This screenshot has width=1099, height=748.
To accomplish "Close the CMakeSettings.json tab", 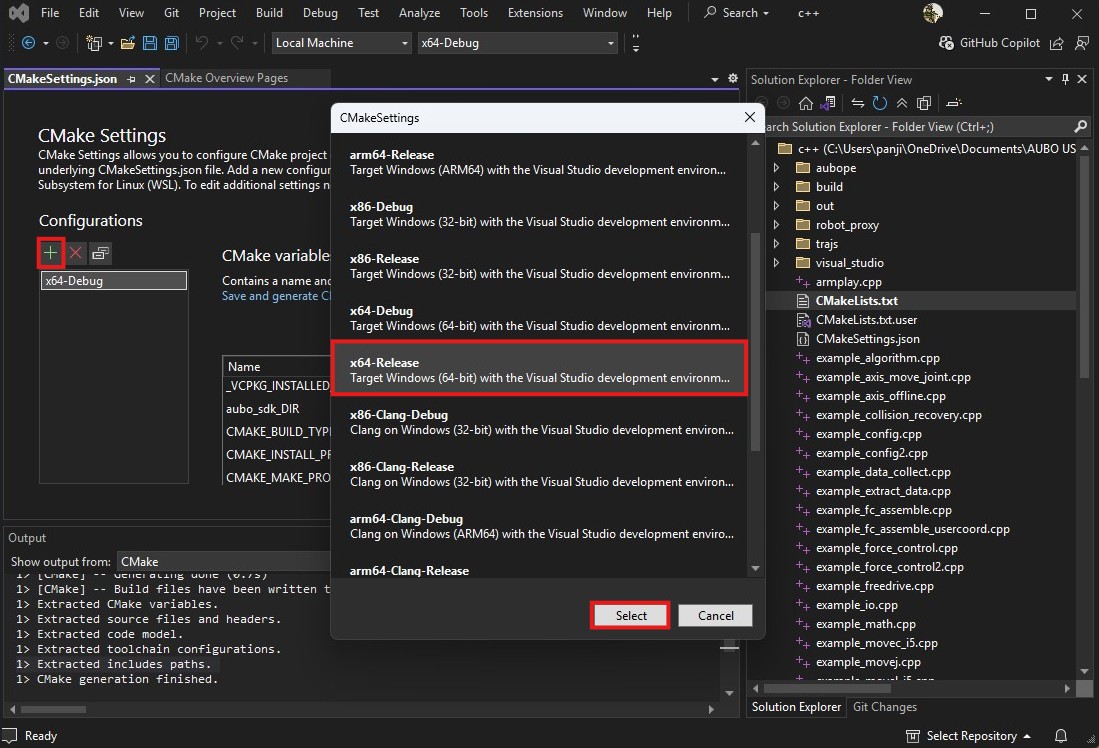I will pos(149,79).
